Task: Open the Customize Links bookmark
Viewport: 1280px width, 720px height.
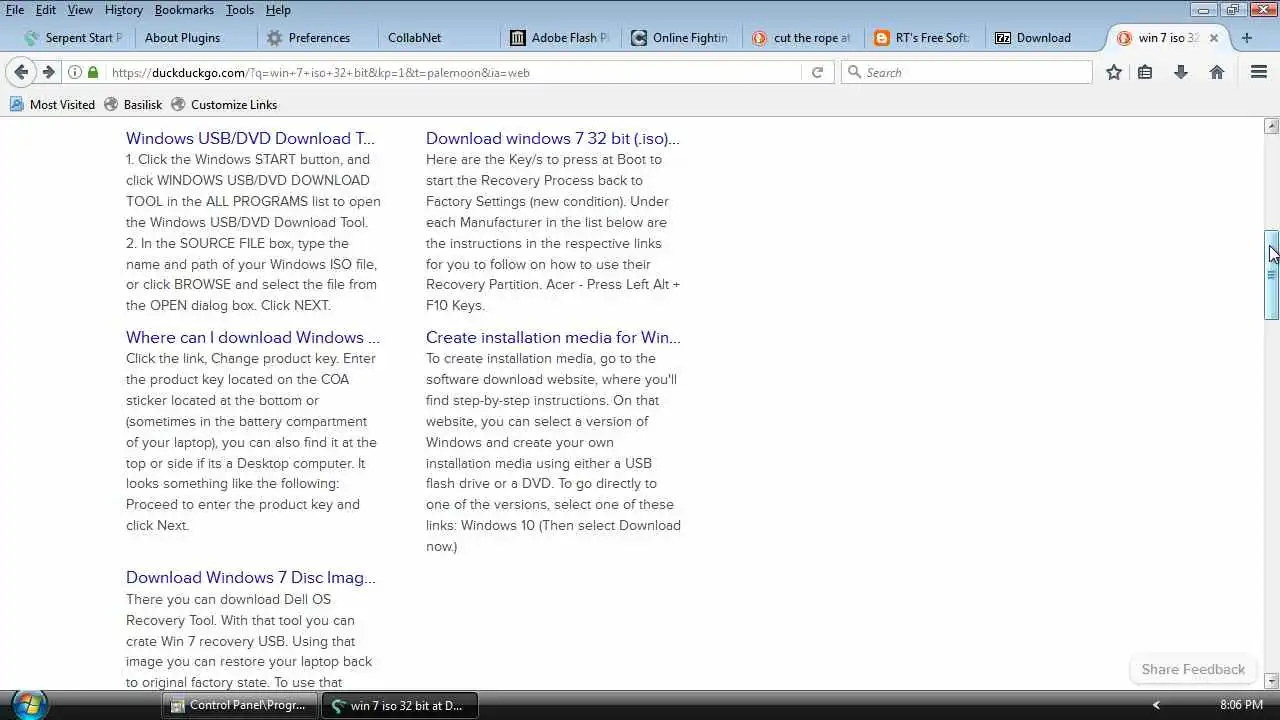Action: click(224, 104)
